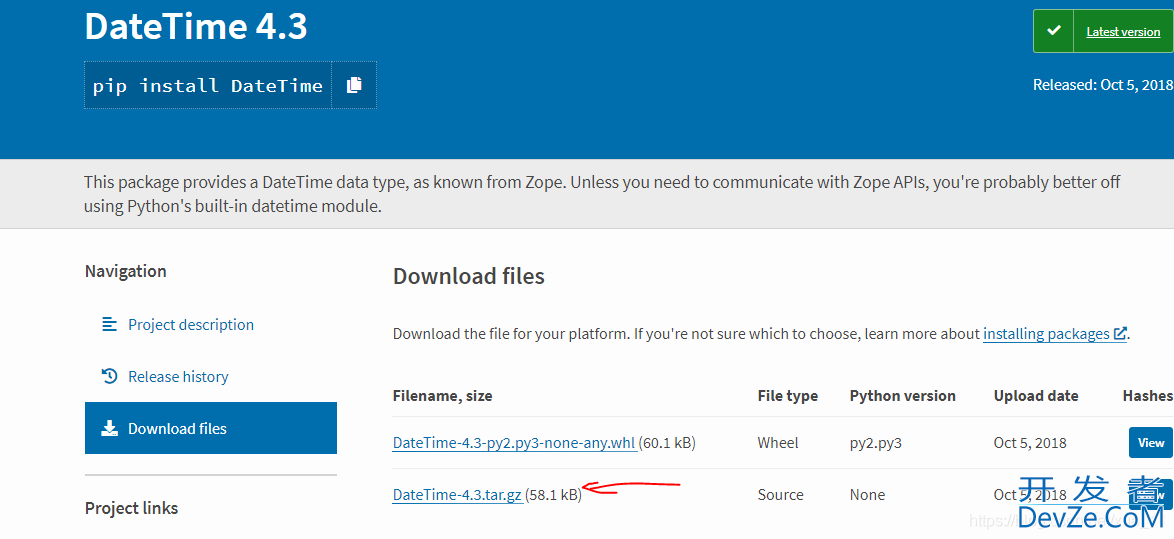This screenshot has height=539, width=1174.
Task: Click the Source file type cell
Action: pyautogui.click(x=781, y=495)
